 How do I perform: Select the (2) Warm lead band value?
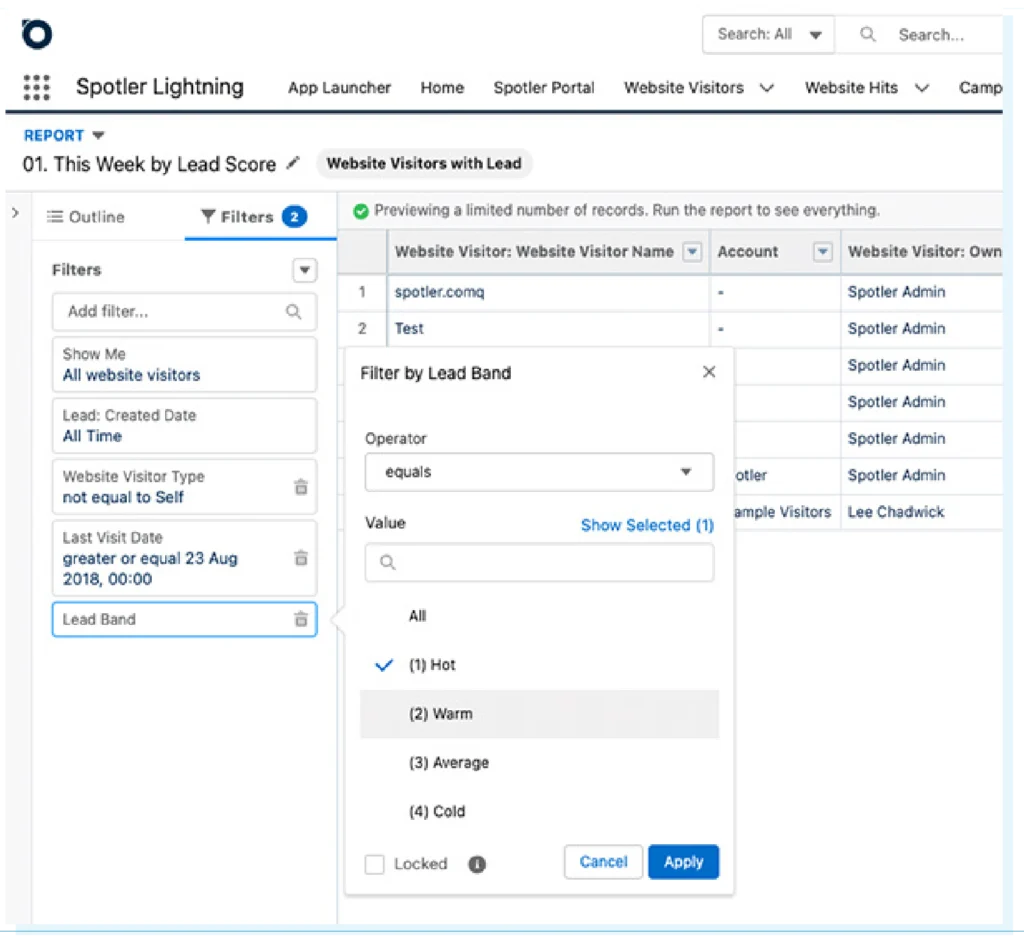tap(440, 713)
